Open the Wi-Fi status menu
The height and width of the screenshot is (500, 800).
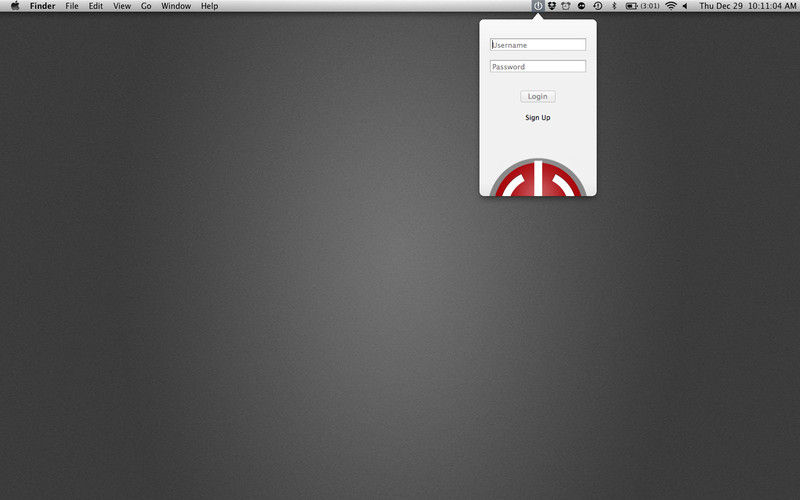click(x=671, y=6)
